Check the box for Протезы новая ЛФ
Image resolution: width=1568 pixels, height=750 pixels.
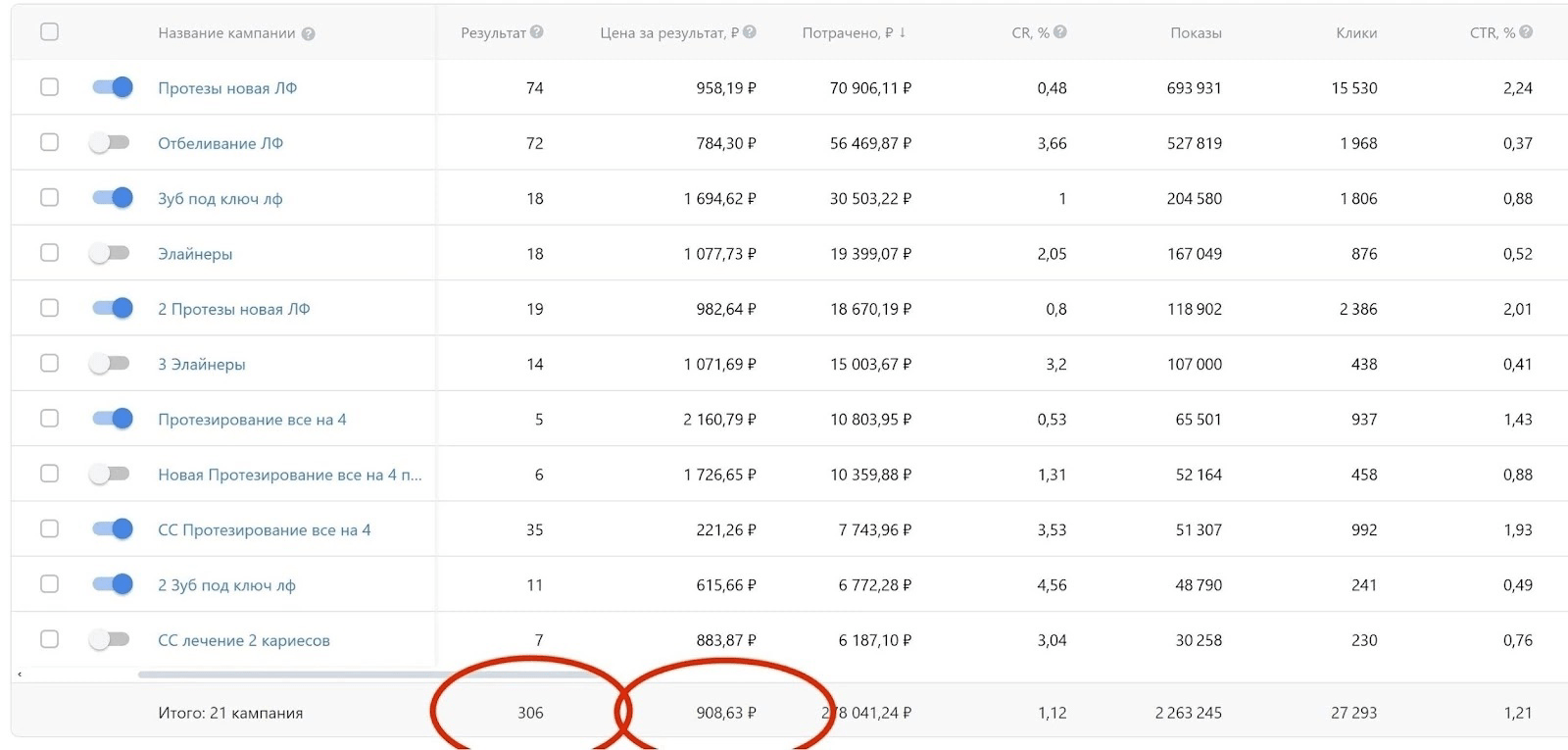tap(49, 87)
